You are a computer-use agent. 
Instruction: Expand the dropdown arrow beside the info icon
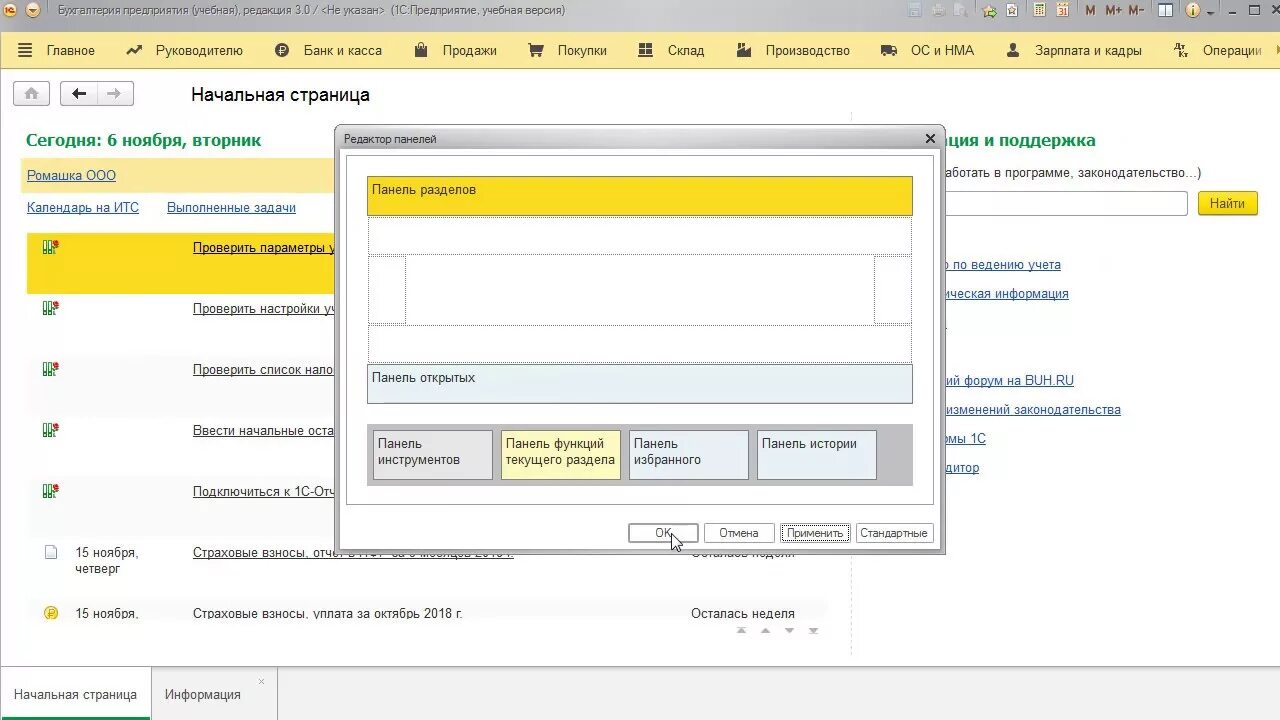[1210, 11]
